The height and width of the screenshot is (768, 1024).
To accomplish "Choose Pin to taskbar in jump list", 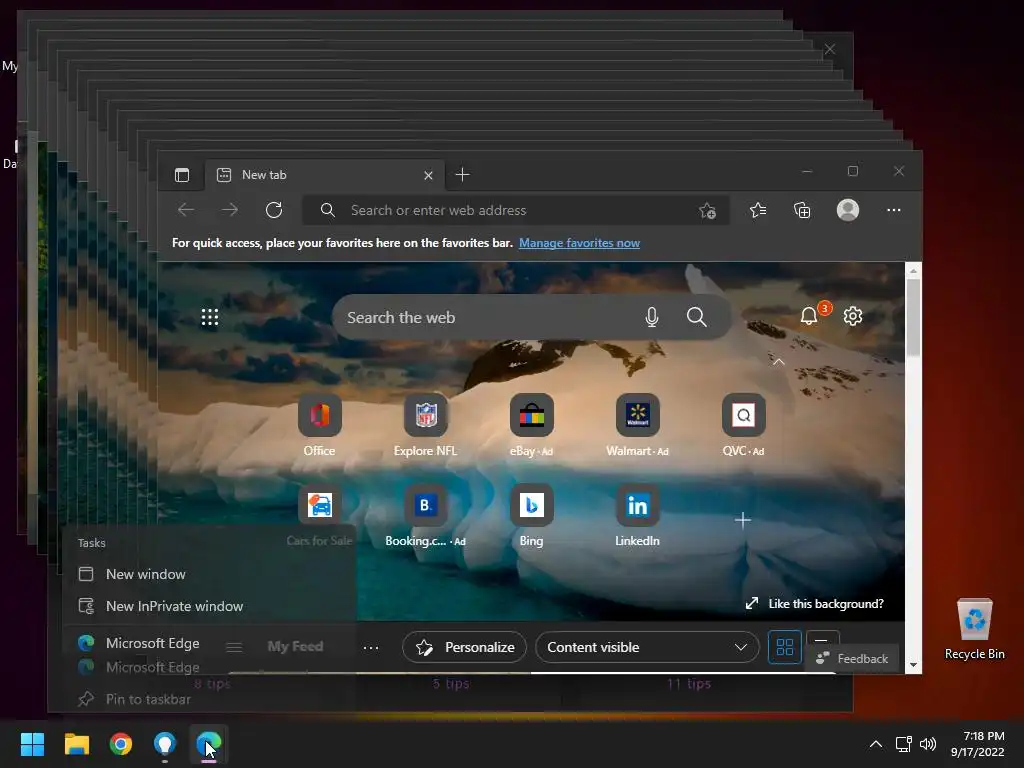I will coord(209,699).
